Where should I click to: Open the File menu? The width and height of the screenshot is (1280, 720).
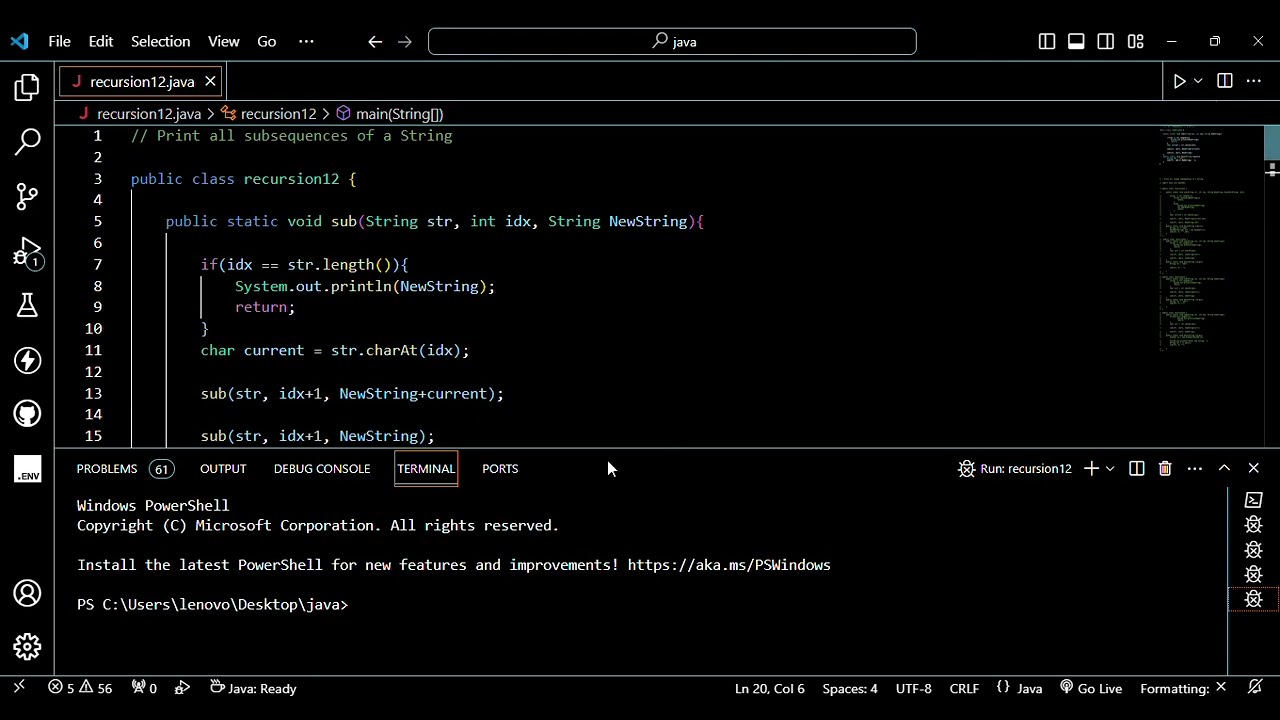pos(59,41)
